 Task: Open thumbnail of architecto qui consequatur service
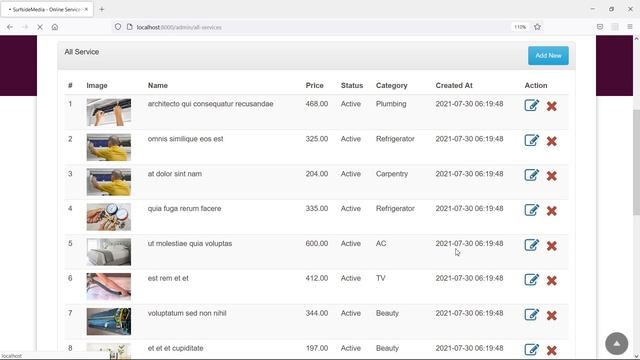click(x=109, y=112)
